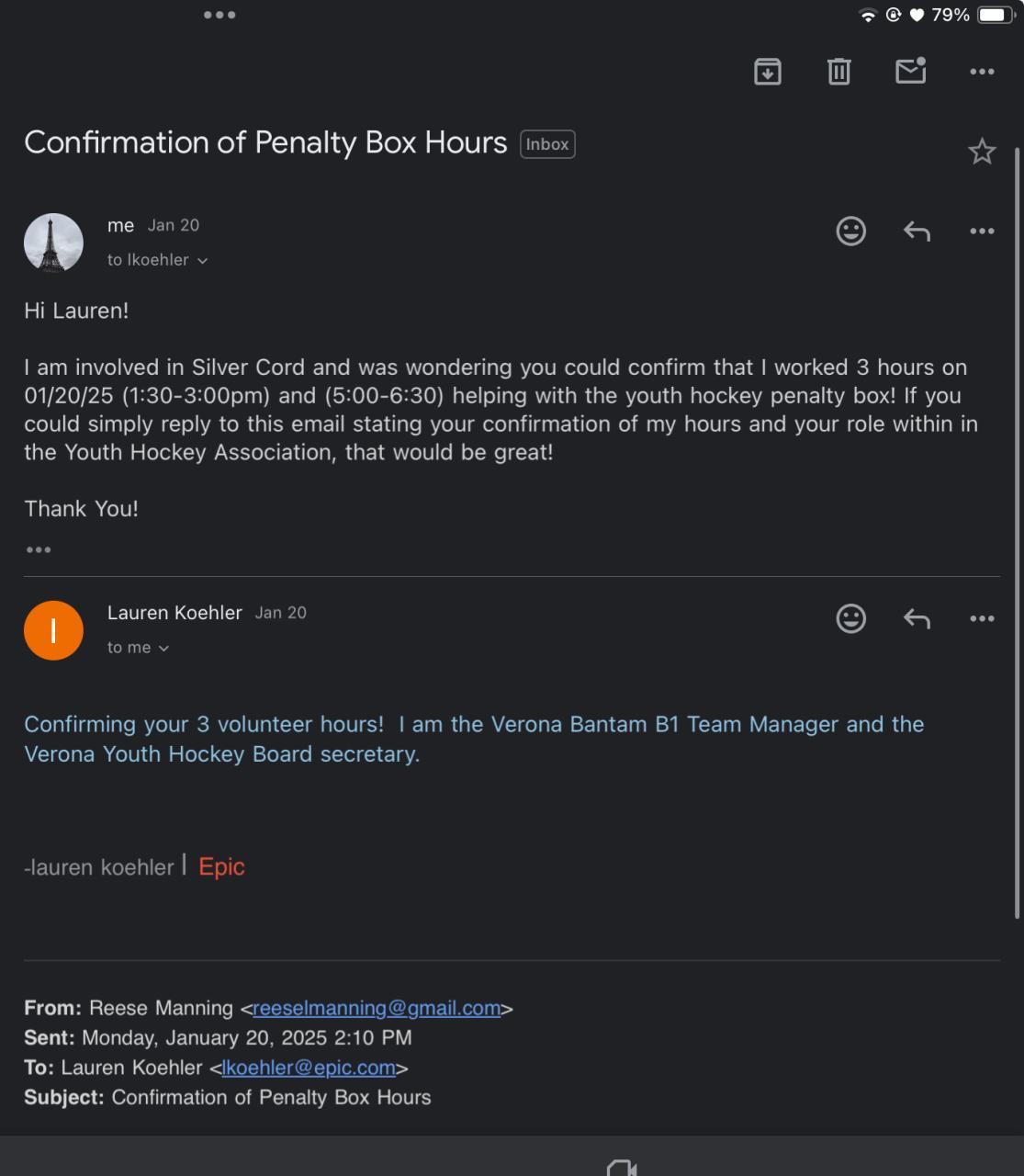Archive this email conversation
Image resolution: width=1024 pixels, height=1176 pixels.
pyautogui.click(x=767, y=71)
